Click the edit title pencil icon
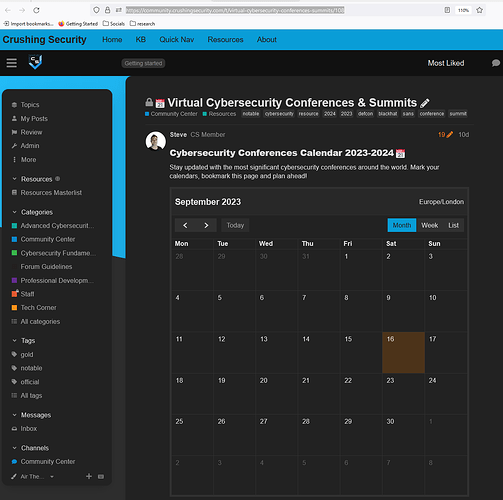The height and width of the screenshot is (500, 503). pyautogui.click(x=425, y=103)
